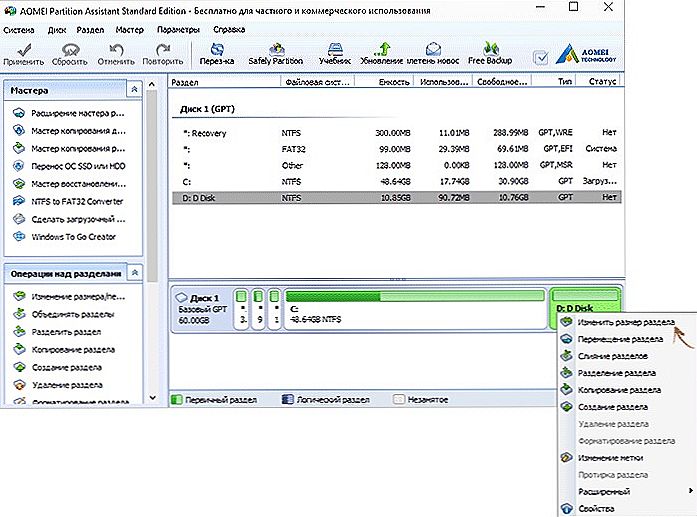Choose Слияние разделов in context menu

pyautogui.click(x=627, y=356)
